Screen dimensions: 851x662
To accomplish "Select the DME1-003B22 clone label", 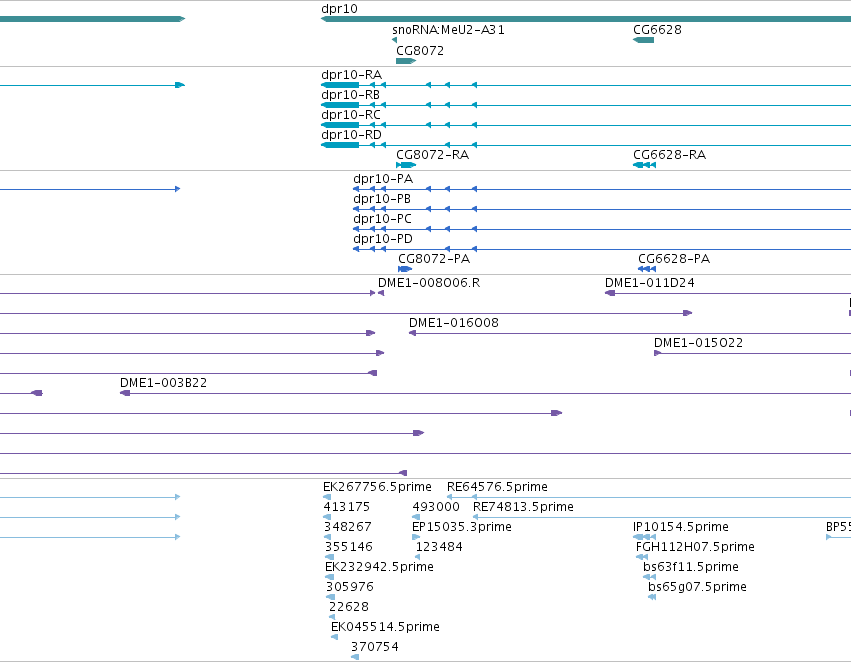I will 163,383.
